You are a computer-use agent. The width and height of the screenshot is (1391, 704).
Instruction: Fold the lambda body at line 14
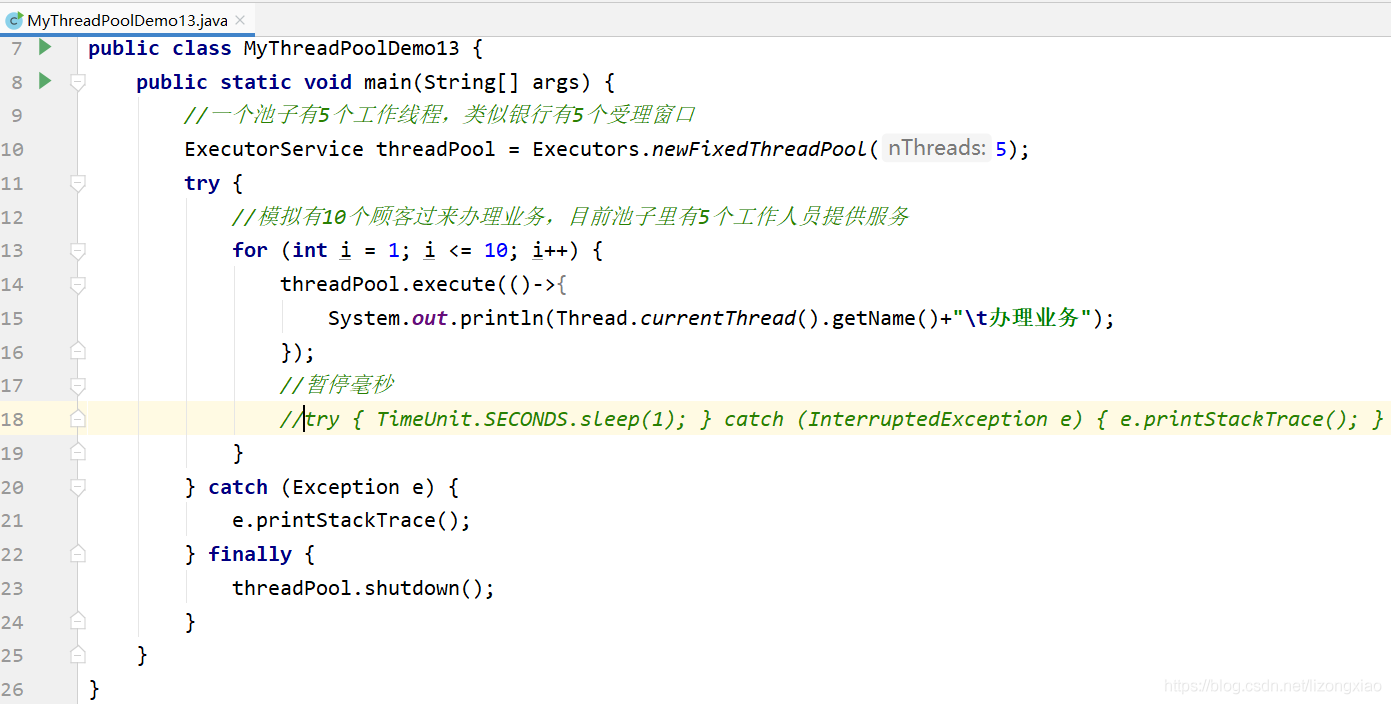pos(78,284)
